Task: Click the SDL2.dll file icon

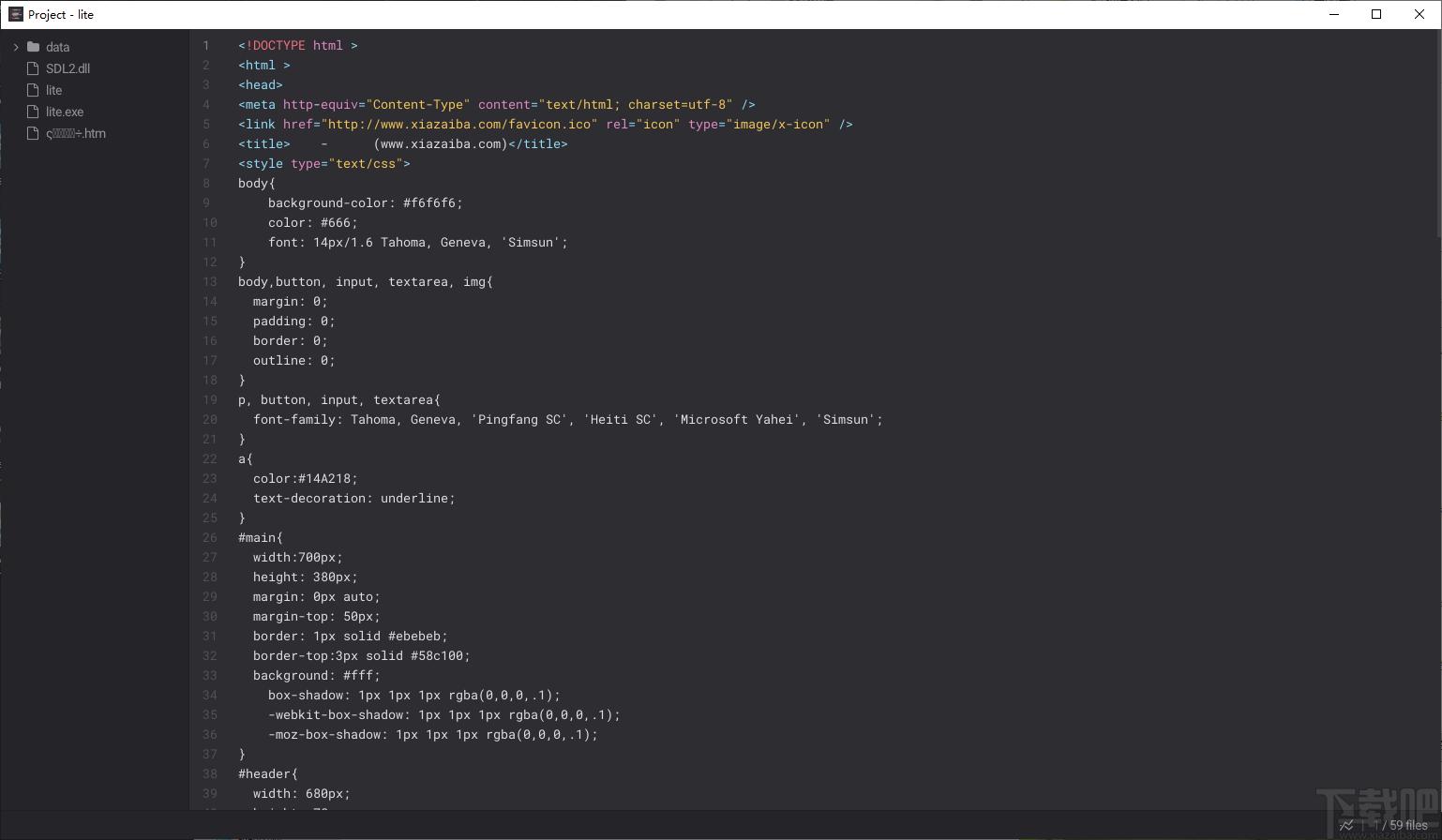Action: tap(34, 68)
